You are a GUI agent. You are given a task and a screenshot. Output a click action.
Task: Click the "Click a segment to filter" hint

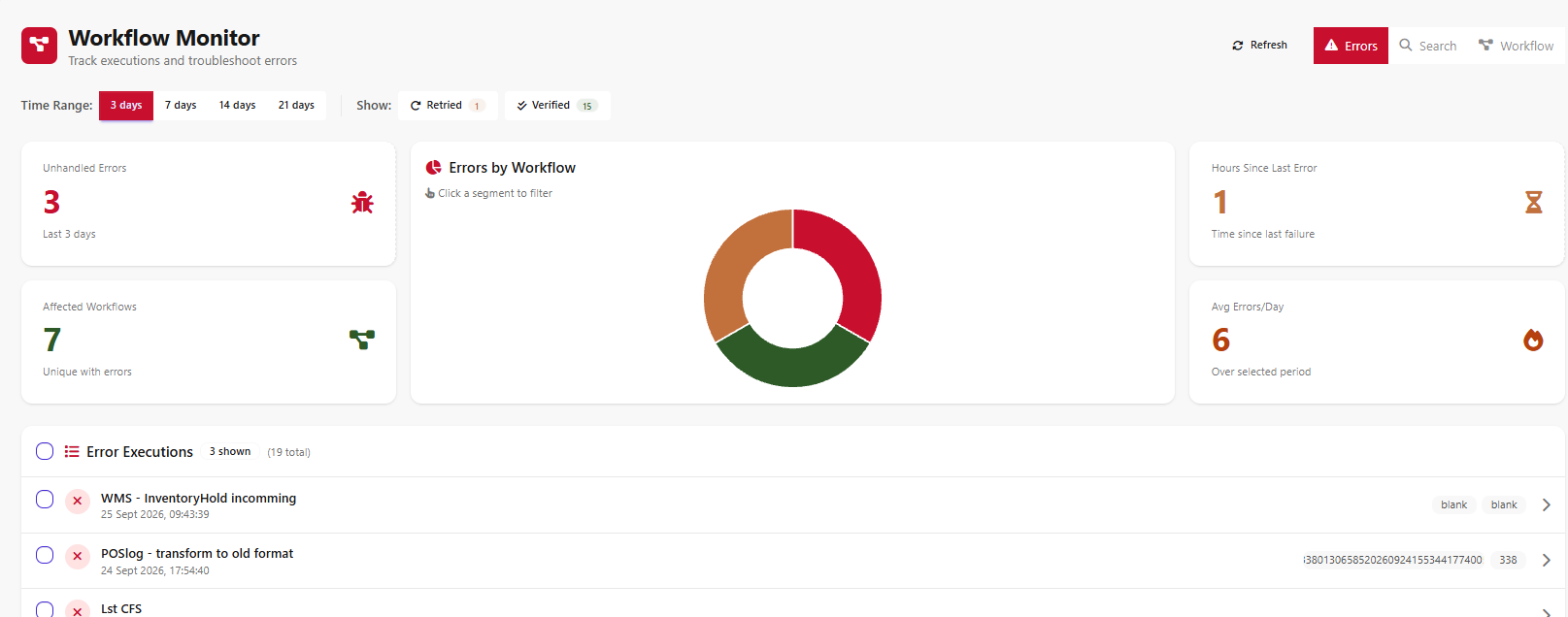click(489, 193)
